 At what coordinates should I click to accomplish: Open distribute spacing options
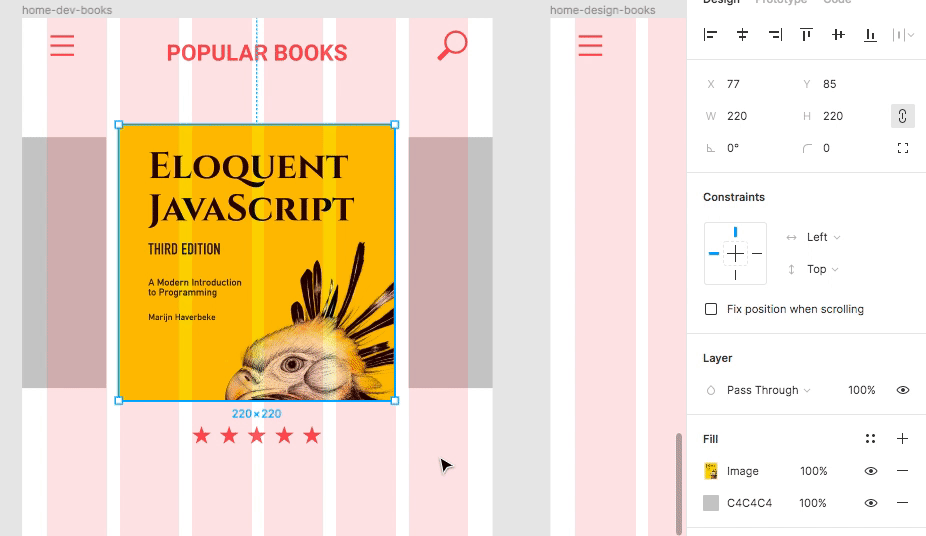click(903, 35)
